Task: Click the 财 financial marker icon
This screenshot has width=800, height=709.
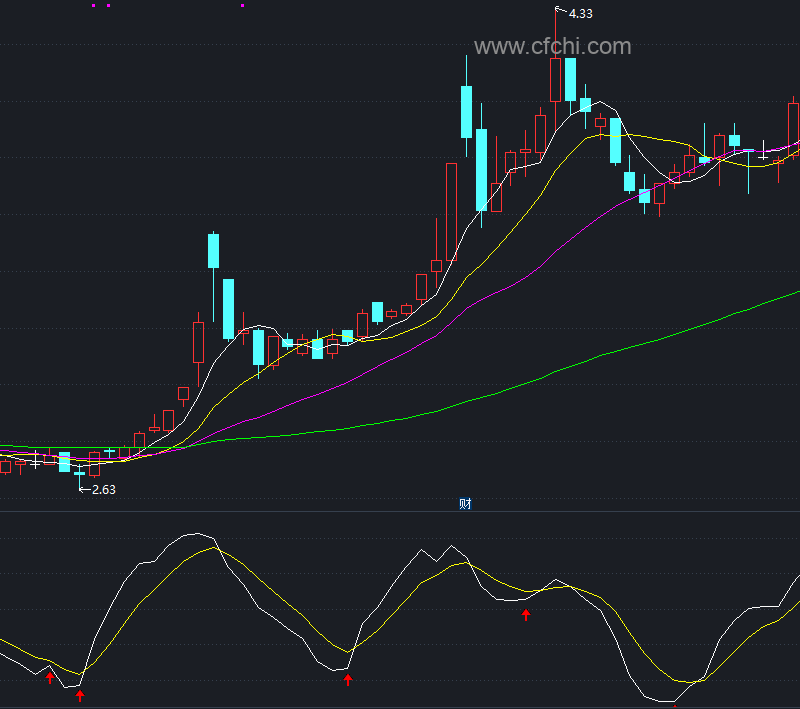Action: pos(465,504)
